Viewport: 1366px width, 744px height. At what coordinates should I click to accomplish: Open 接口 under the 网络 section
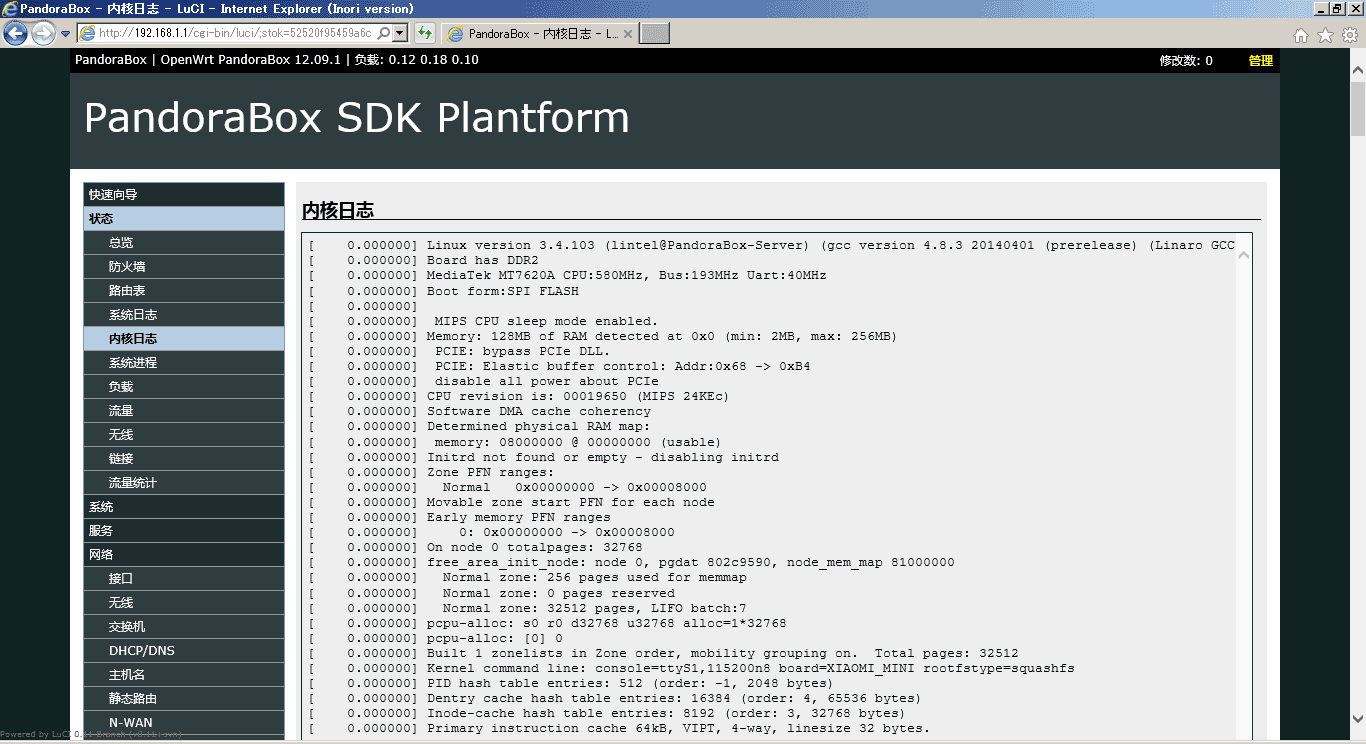(184, 579)
